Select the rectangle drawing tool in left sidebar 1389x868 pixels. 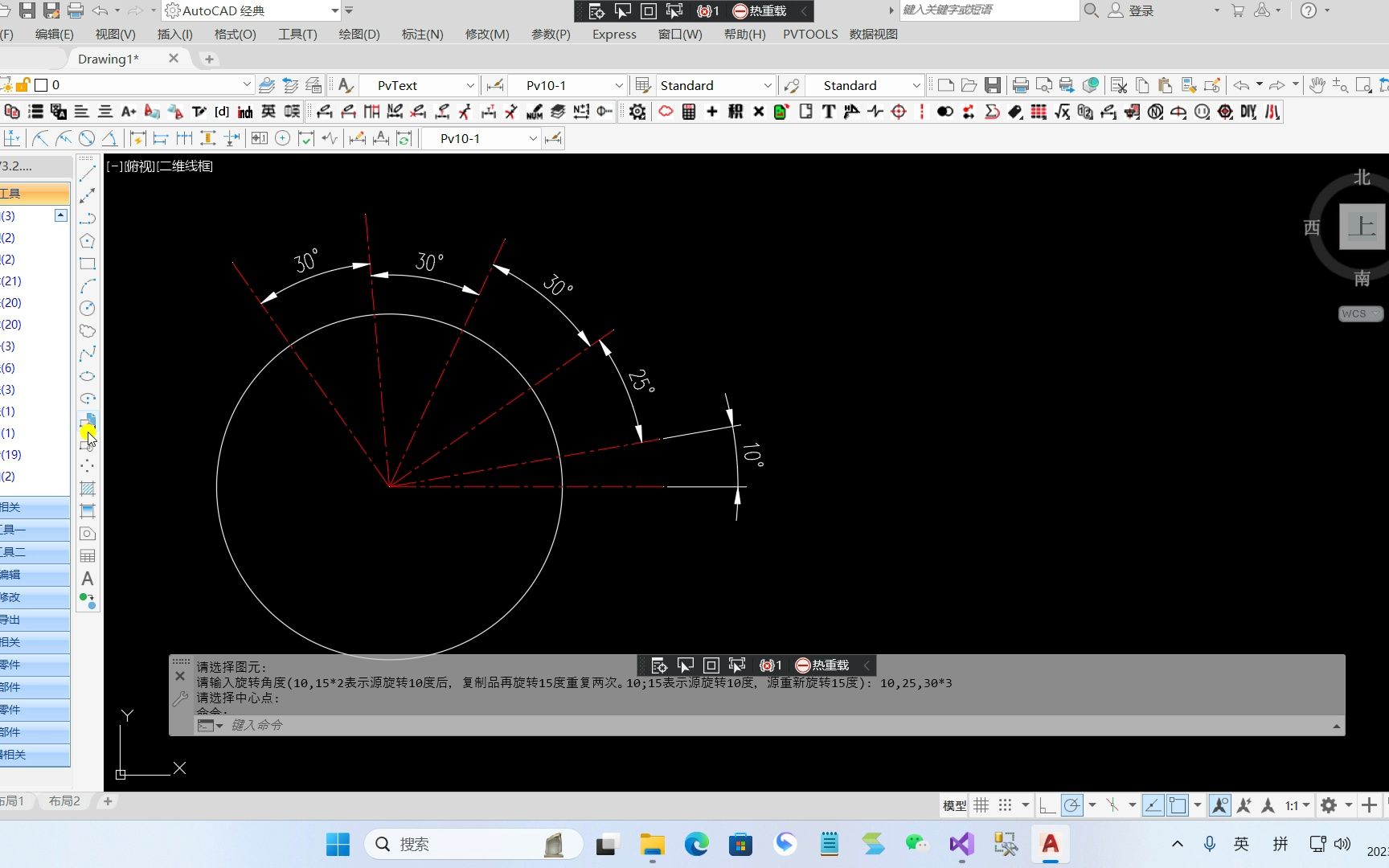pos(88,263)
